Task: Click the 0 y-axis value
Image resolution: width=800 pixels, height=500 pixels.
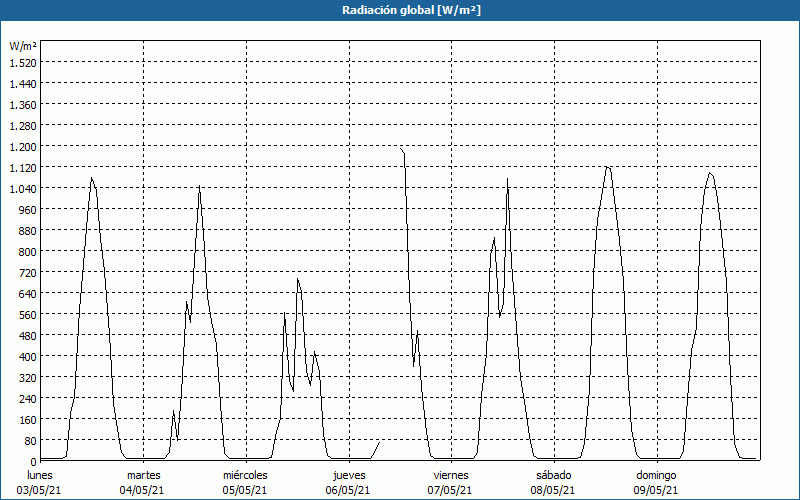Action: [34, 462]
